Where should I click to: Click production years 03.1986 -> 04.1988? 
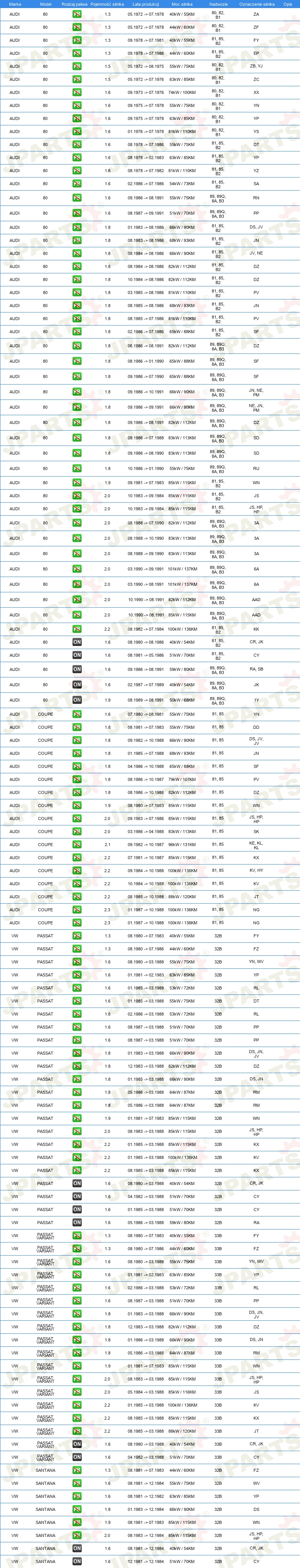[145, 832]
